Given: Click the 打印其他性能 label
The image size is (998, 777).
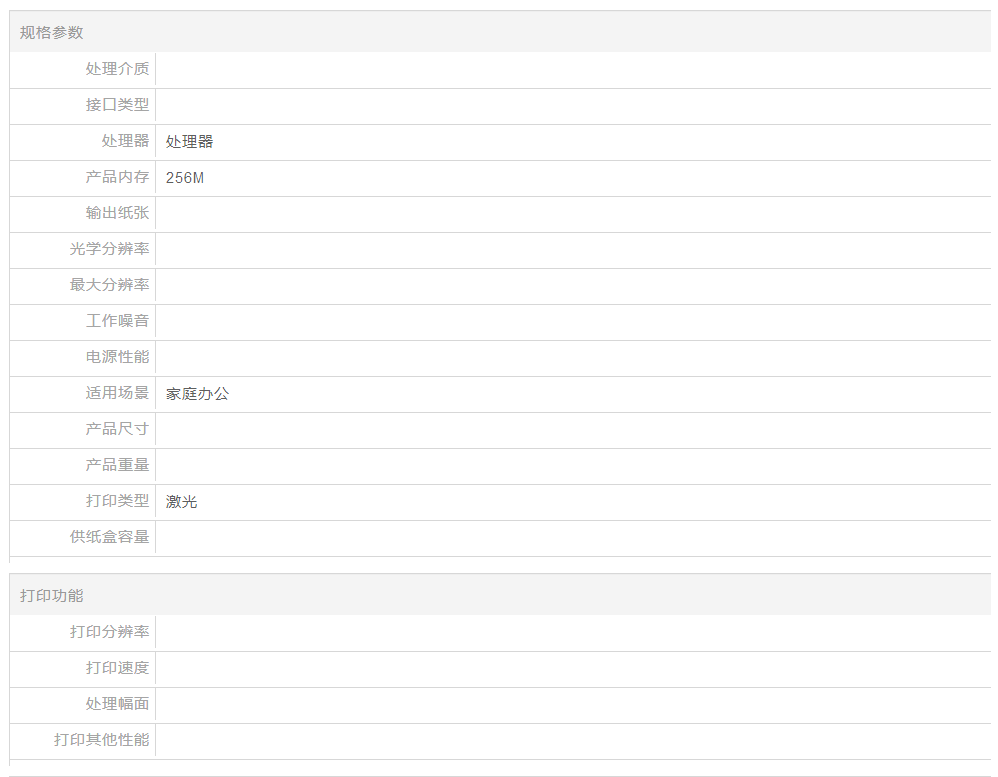Looking at the screenshot, I should [101, 740].
